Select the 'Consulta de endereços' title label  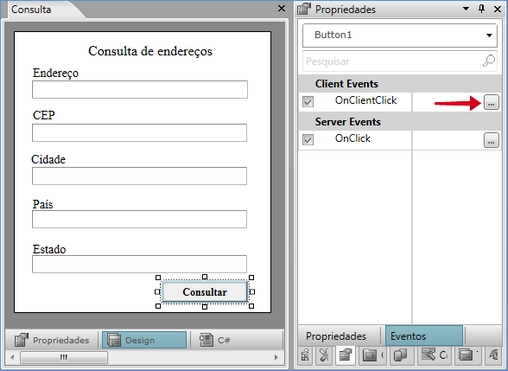point(150,51)
